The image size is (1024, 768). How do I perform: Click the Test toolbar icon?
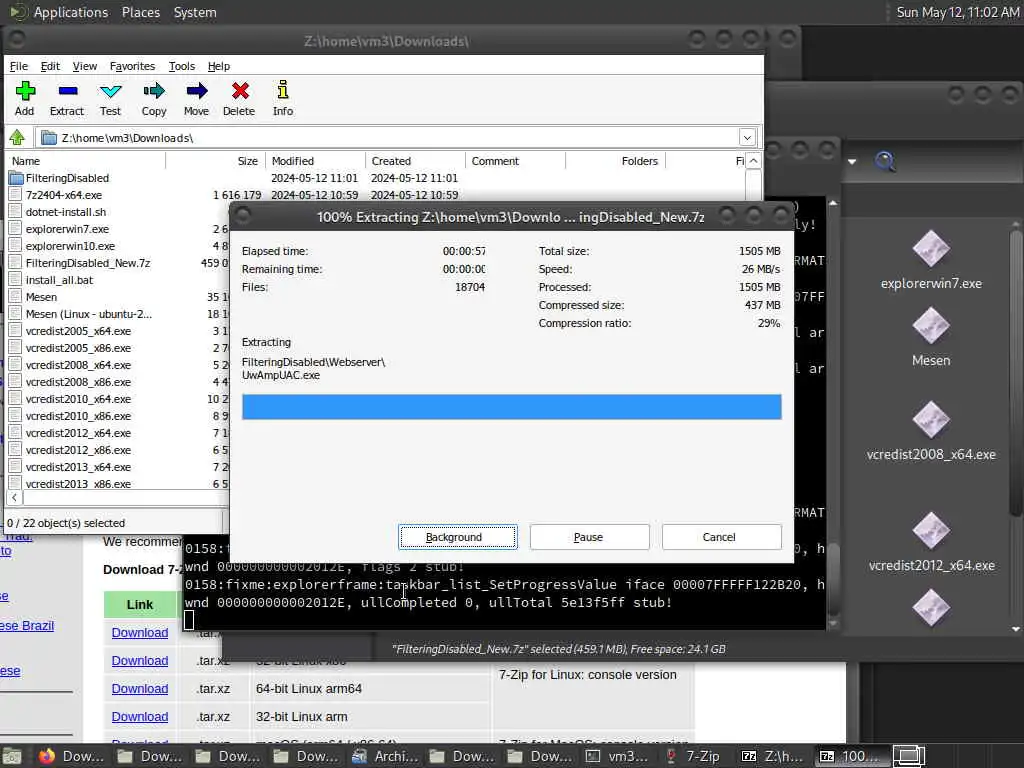coord(110,98)
